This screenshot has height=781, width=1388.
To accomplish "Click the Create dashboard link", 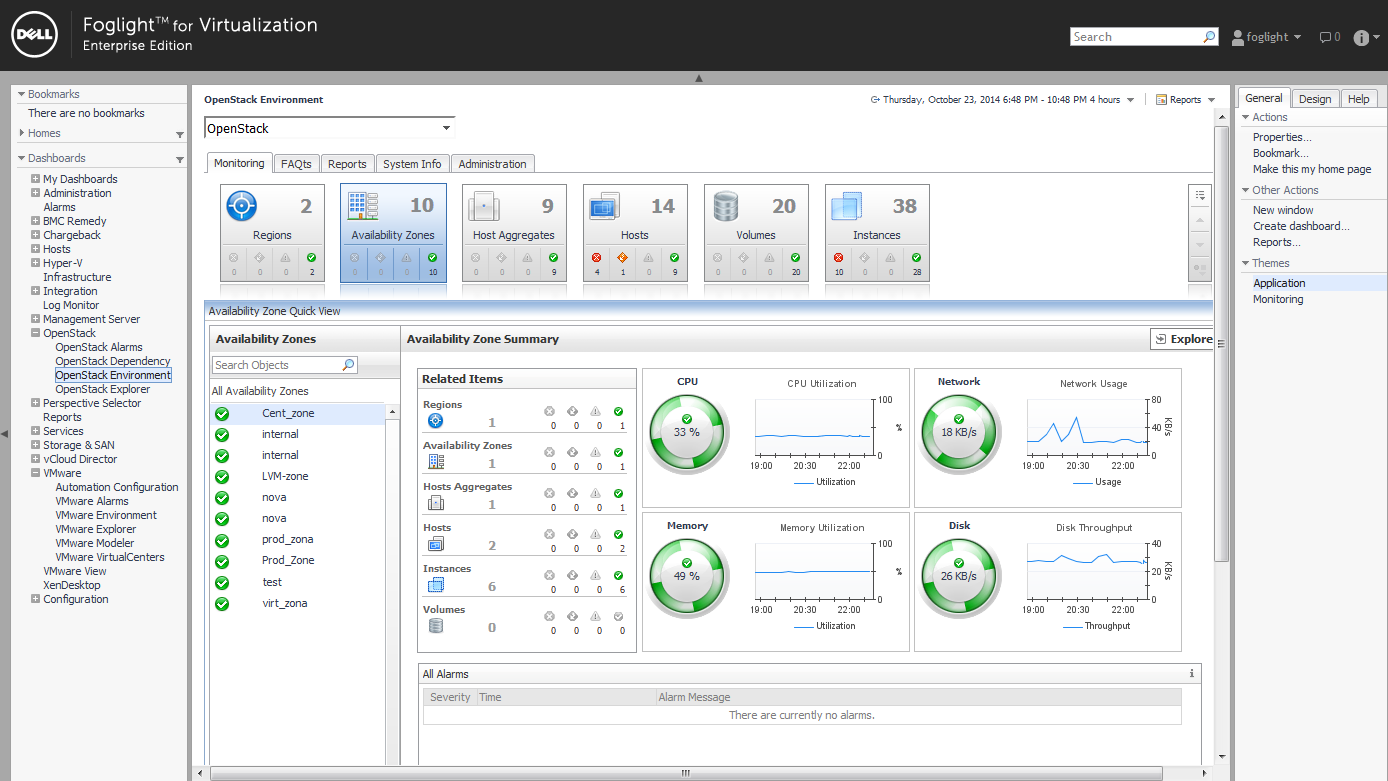I will point(1301,226).
